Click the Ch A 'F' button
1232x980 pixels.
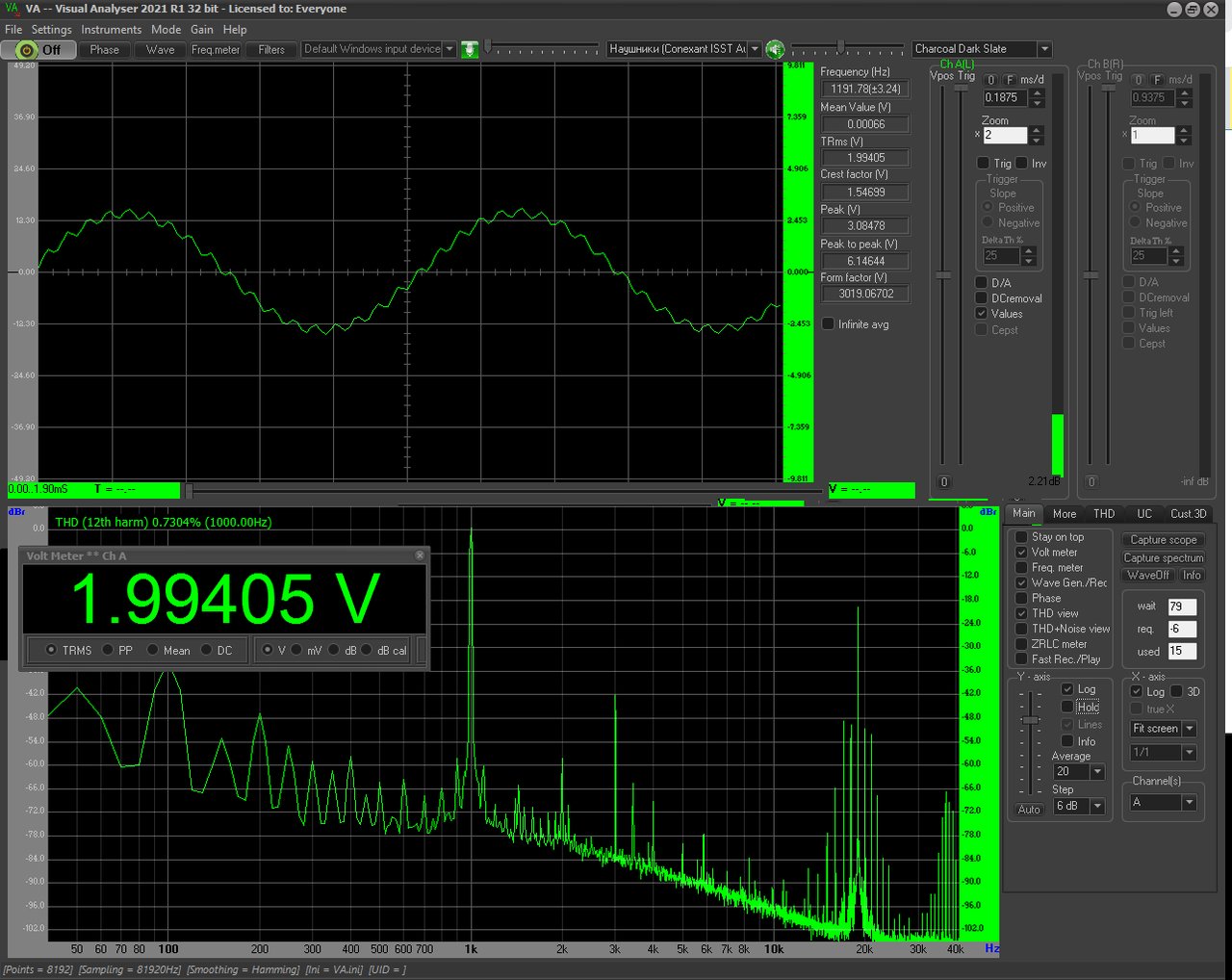(x=1010, y=80)
